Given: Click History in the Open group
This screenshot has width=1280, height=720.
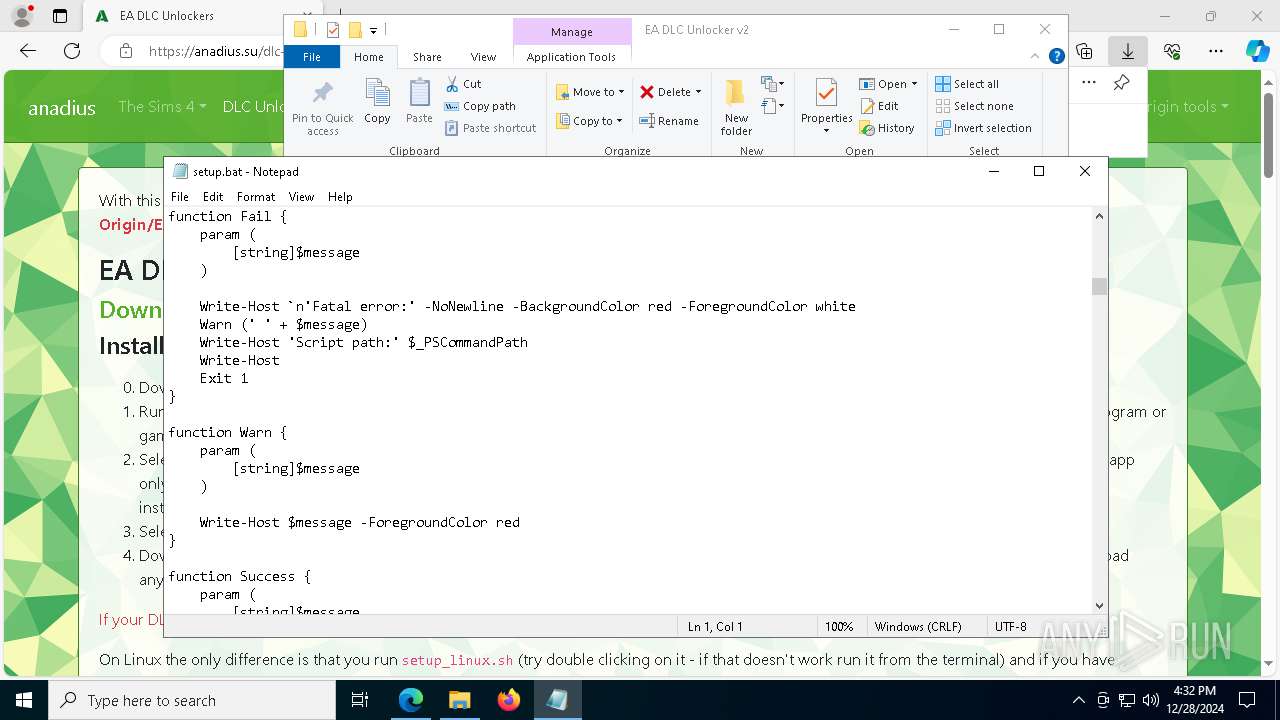Looking at the screenshot, I should 887,128.
